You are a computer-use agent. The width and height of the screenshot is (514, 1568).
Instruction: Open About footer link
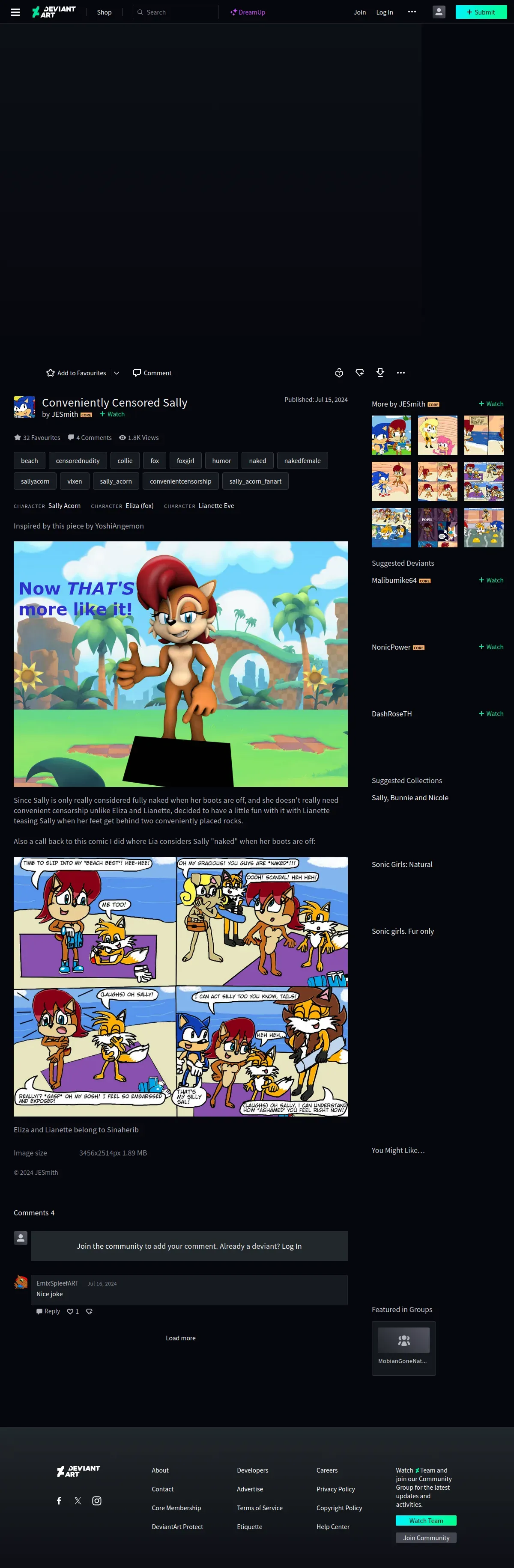click(x=160, y=1470)
